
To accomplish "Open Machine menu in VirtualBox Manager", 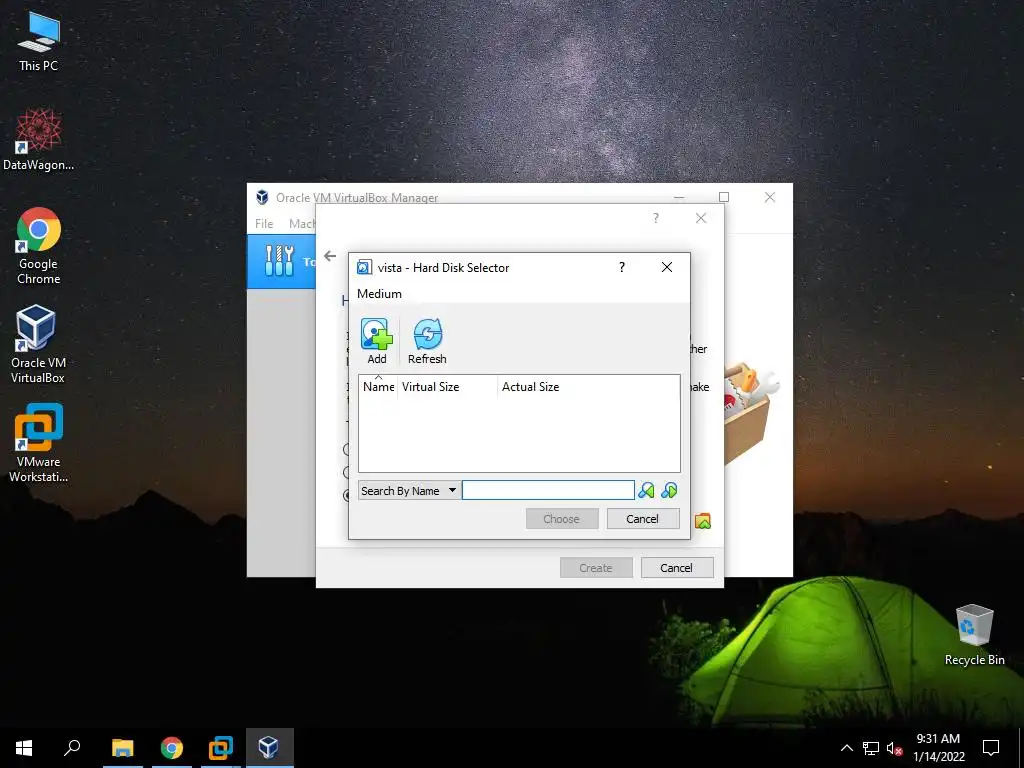I will [302, 223].
